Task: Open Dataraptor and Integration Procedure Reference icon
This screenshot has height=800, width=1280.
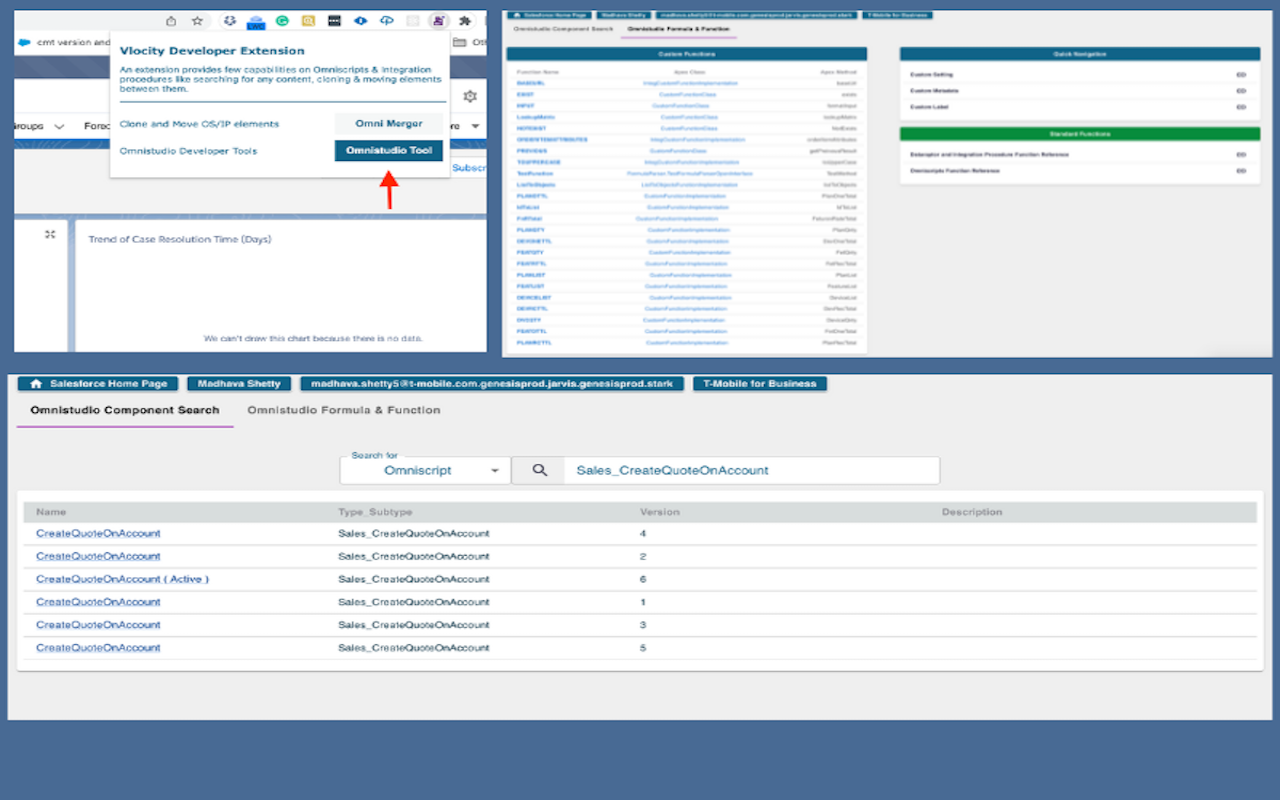Action: (x=1241, y=155)
